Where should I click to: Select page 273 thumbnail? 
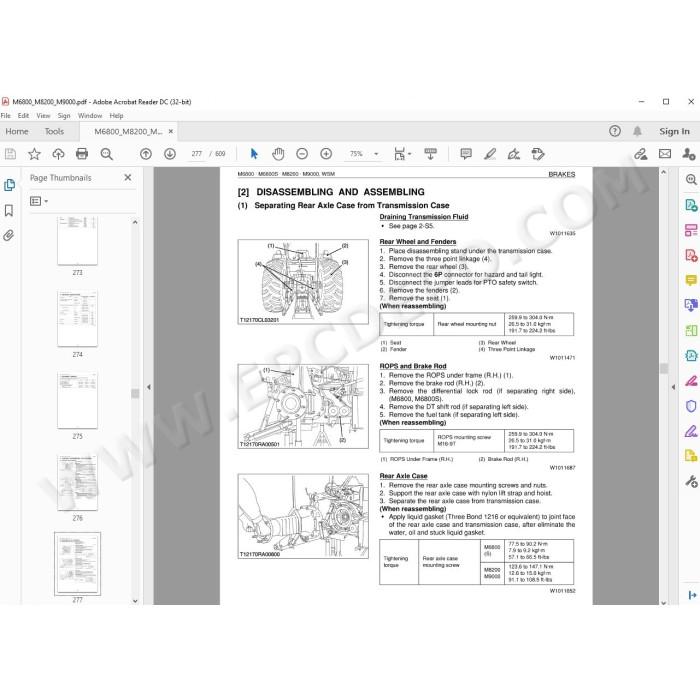point(77,242)
